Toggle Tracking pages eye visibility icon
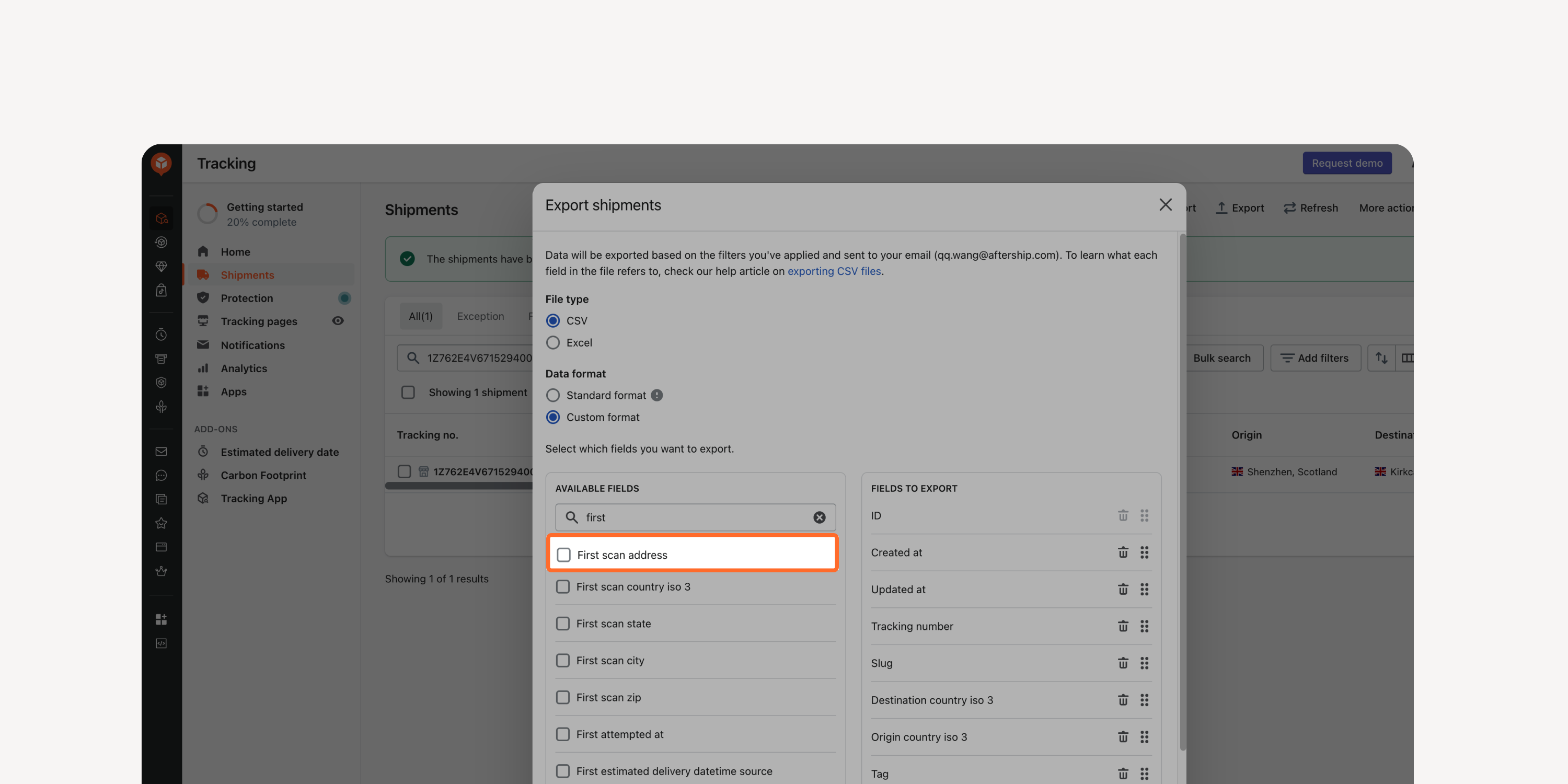Viewport: 1568px width, 784px height. click(x=338, y=321)
